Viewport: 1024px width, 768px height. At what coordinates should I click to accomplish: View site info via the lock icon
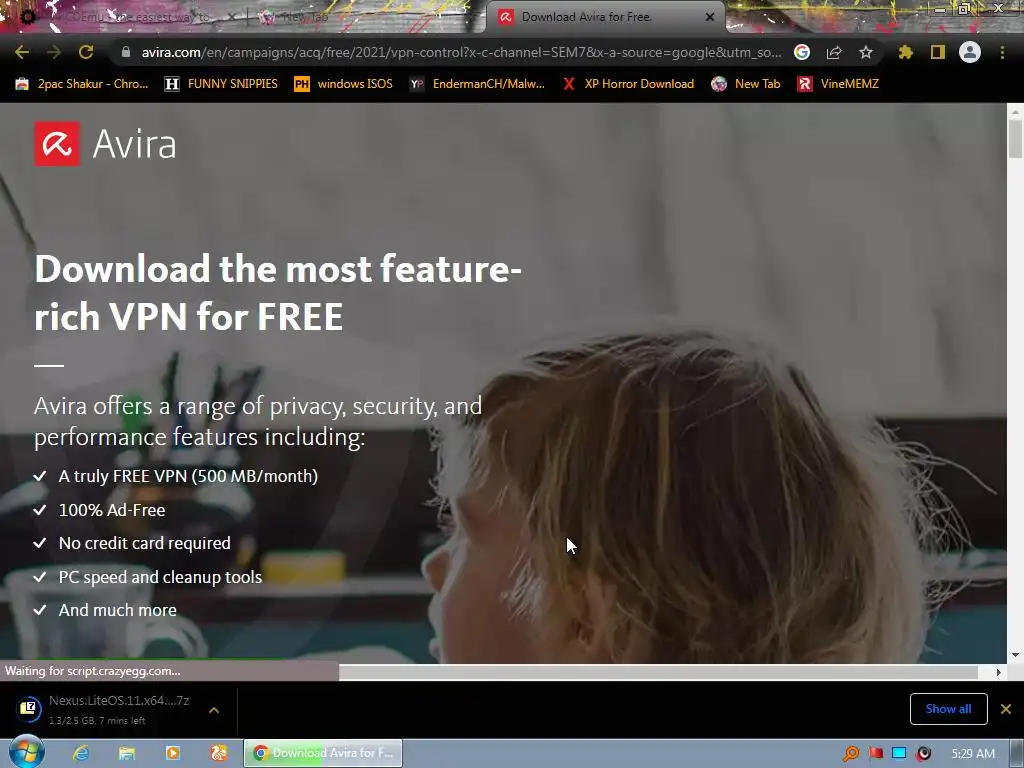126,52
